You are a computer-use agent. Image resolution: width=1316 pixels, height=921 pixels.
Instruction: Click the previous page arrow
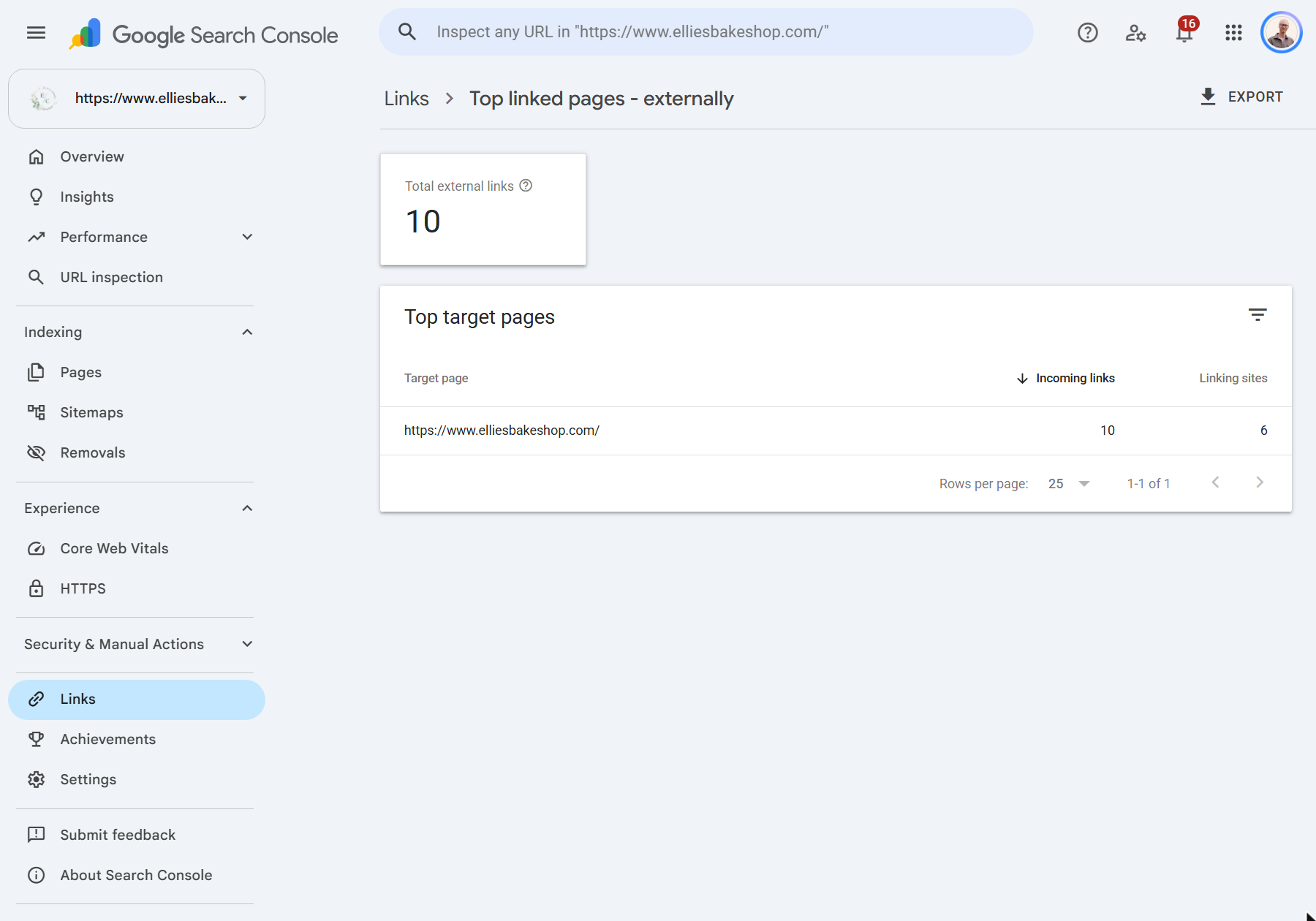[x=1215, y=482]
